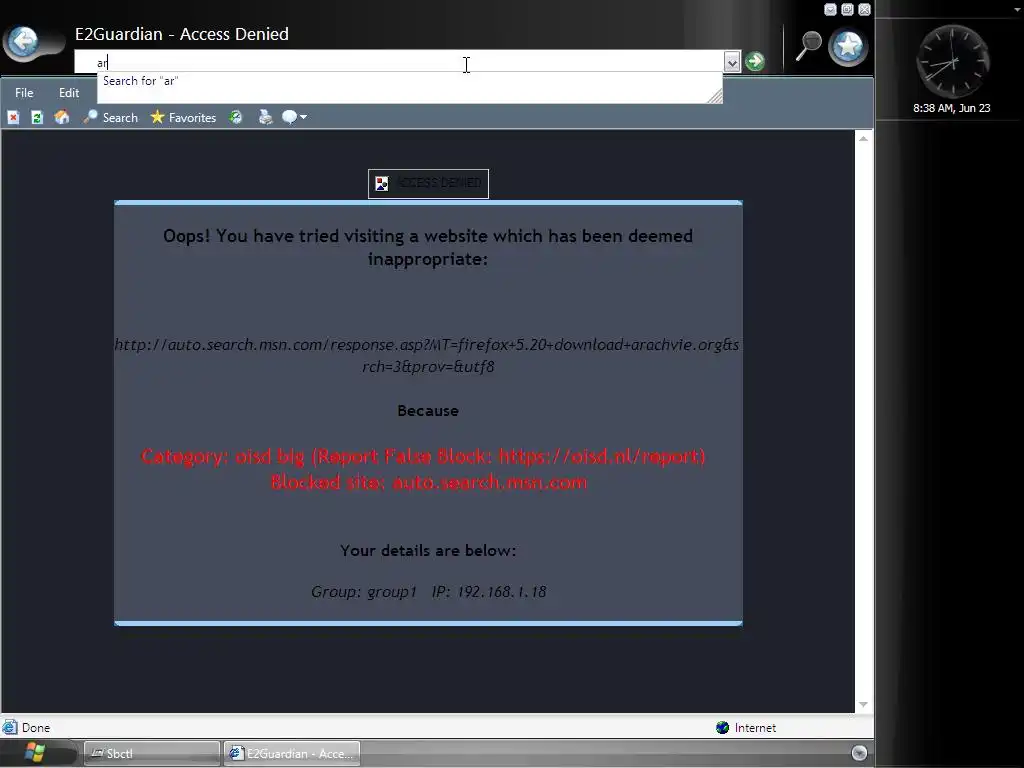Click the blocked MSN URL text

pyautogui.click(x=427, y=355)
